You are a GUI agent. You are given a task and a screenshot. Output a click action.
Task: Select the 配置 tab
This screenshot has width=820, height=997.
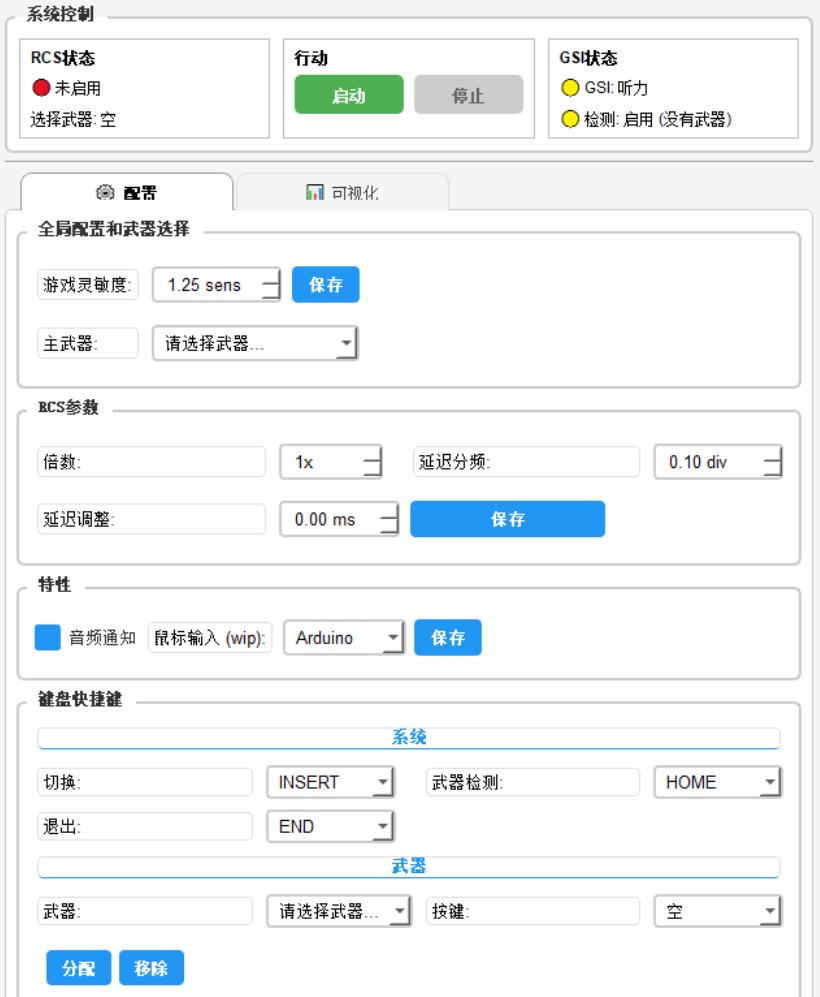pos(127,190)
